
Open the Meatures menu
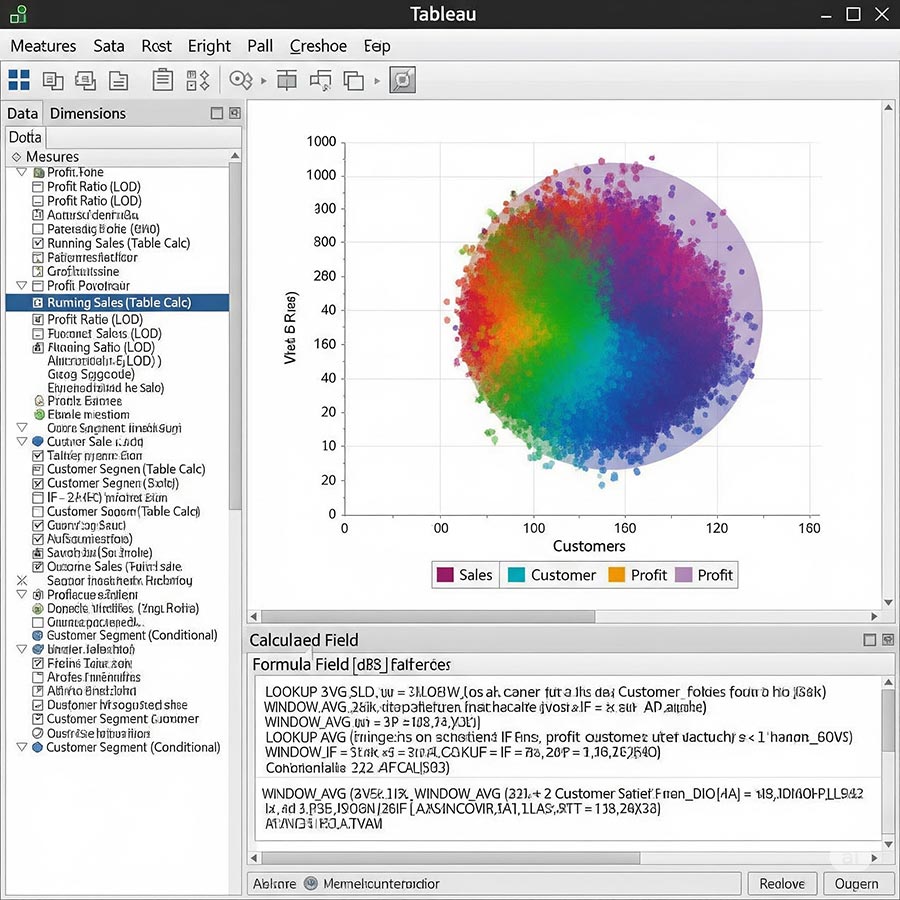tap(43, 46)
